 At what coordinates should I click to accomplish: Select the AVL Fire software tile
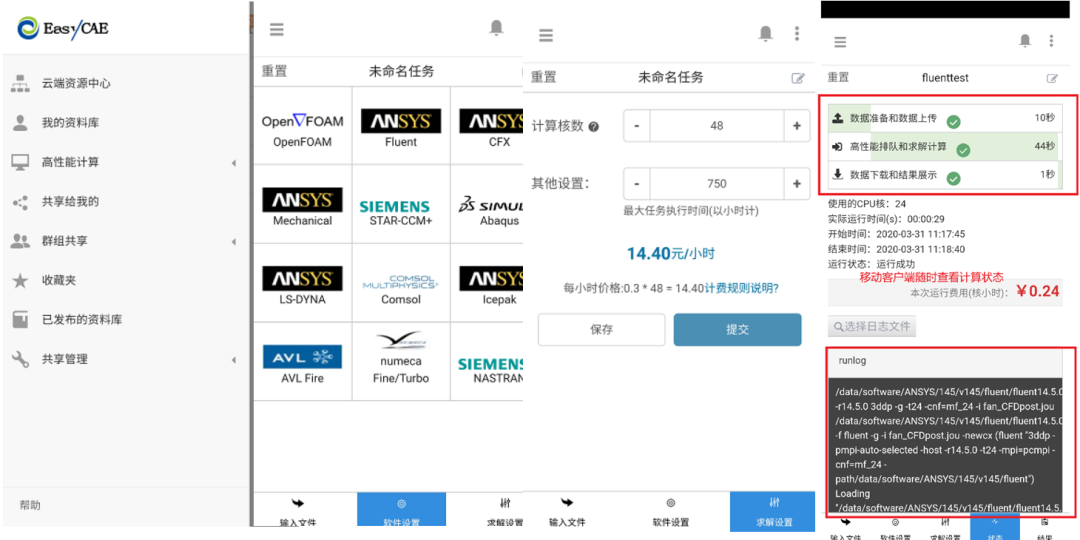302,361
